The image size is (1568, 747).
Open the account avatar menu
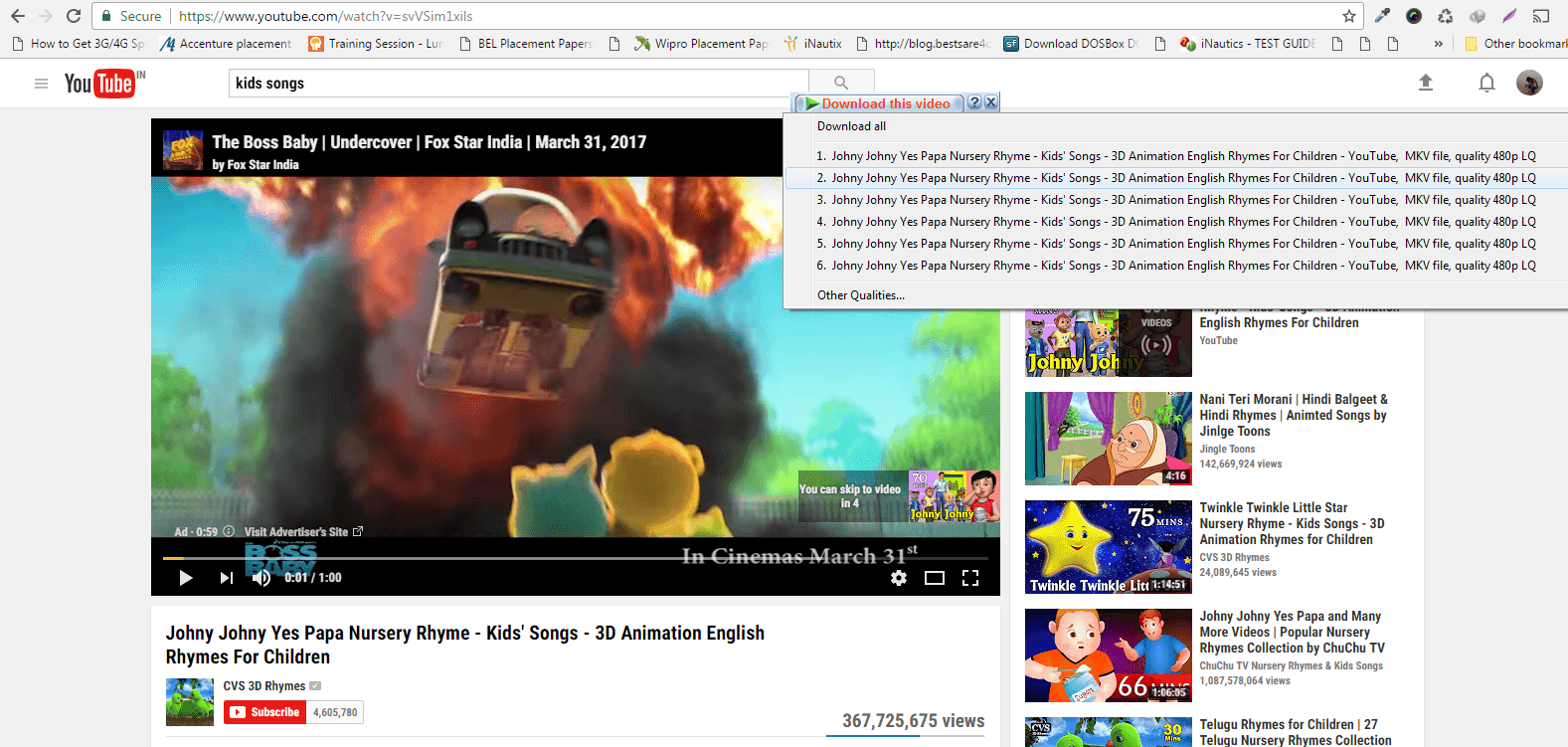tap(1529, 83)
